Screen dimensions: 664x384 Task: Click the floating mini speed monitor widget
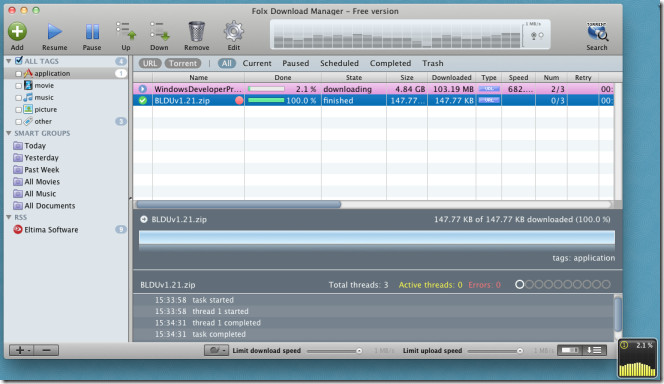point(637,359)
